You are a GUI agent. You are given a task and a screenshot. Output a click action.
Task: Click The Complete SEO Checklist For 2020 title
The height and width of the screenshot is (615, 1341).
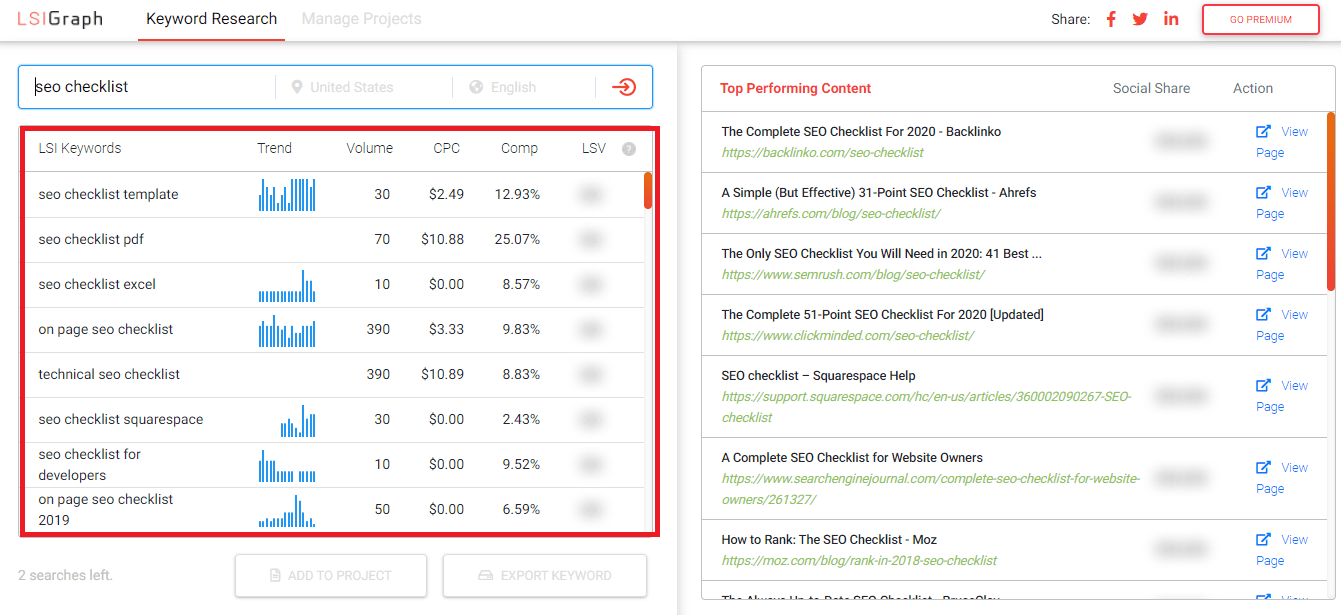pos(861,131)
